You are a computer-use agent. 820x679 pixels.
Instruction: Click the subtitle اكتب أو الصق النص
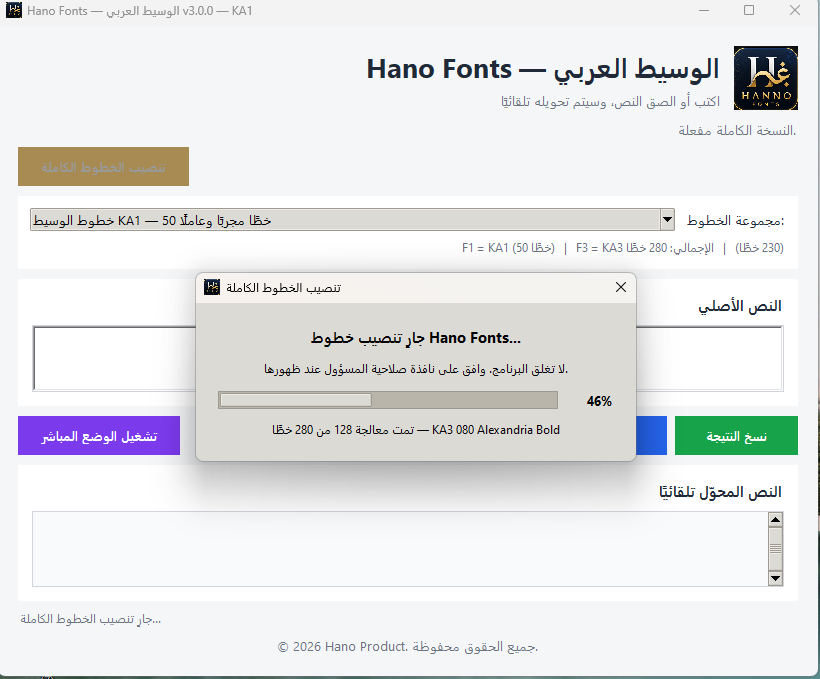pos(610,101)
